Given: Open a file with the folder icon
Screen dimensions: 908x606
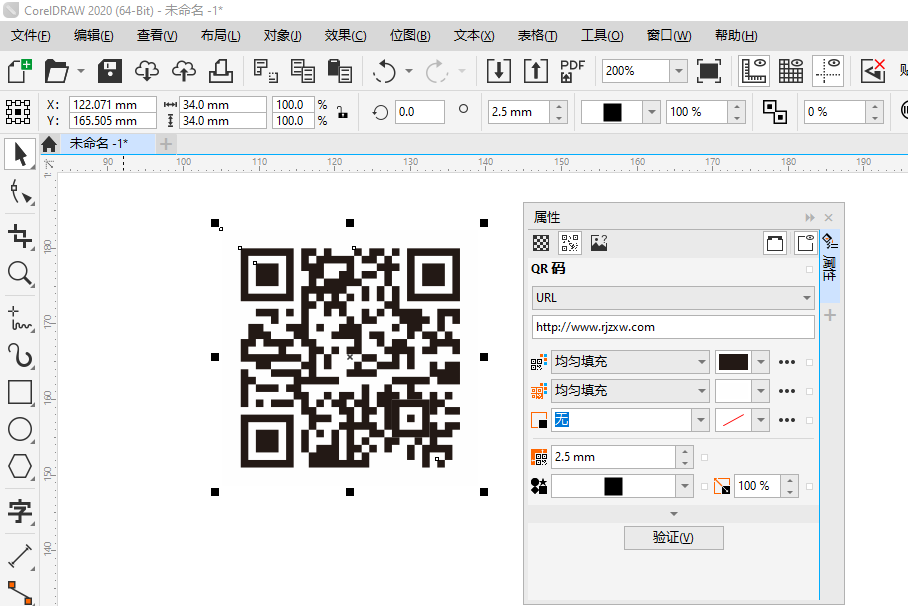Looking at the screenshot, I should point(57,71).
